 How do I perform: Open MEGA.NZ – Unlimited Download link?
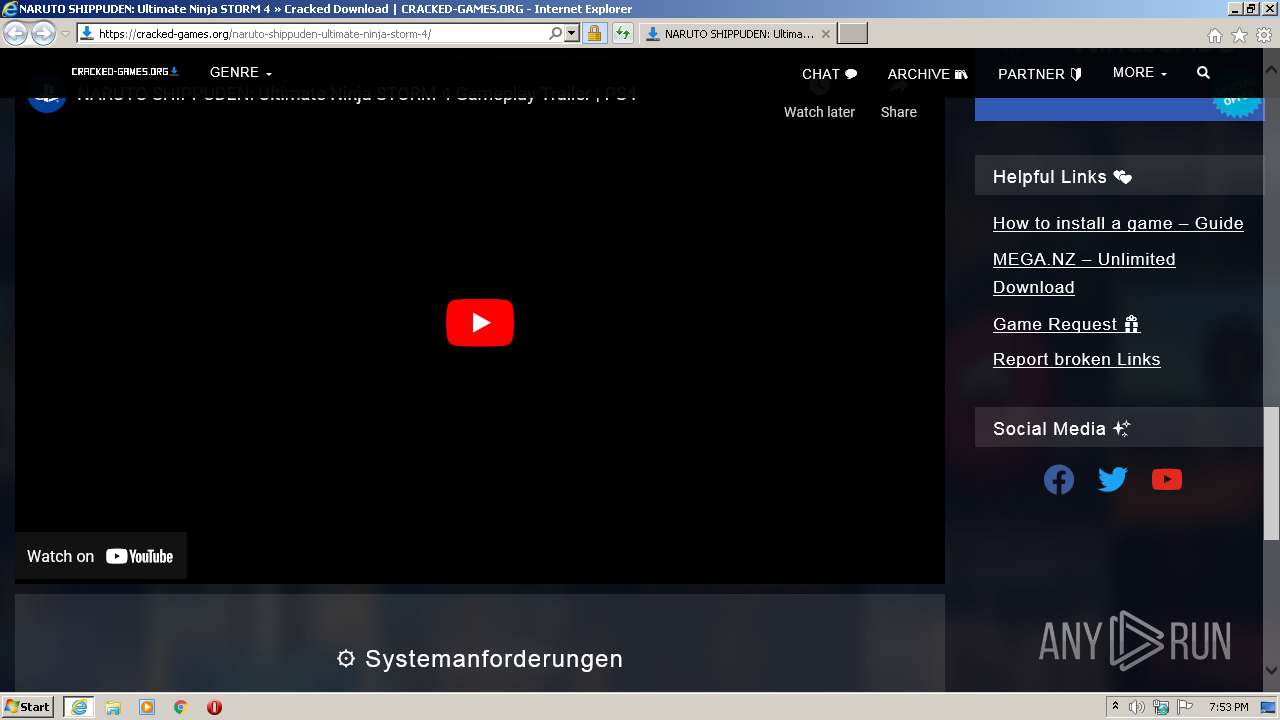[1084, 273]
